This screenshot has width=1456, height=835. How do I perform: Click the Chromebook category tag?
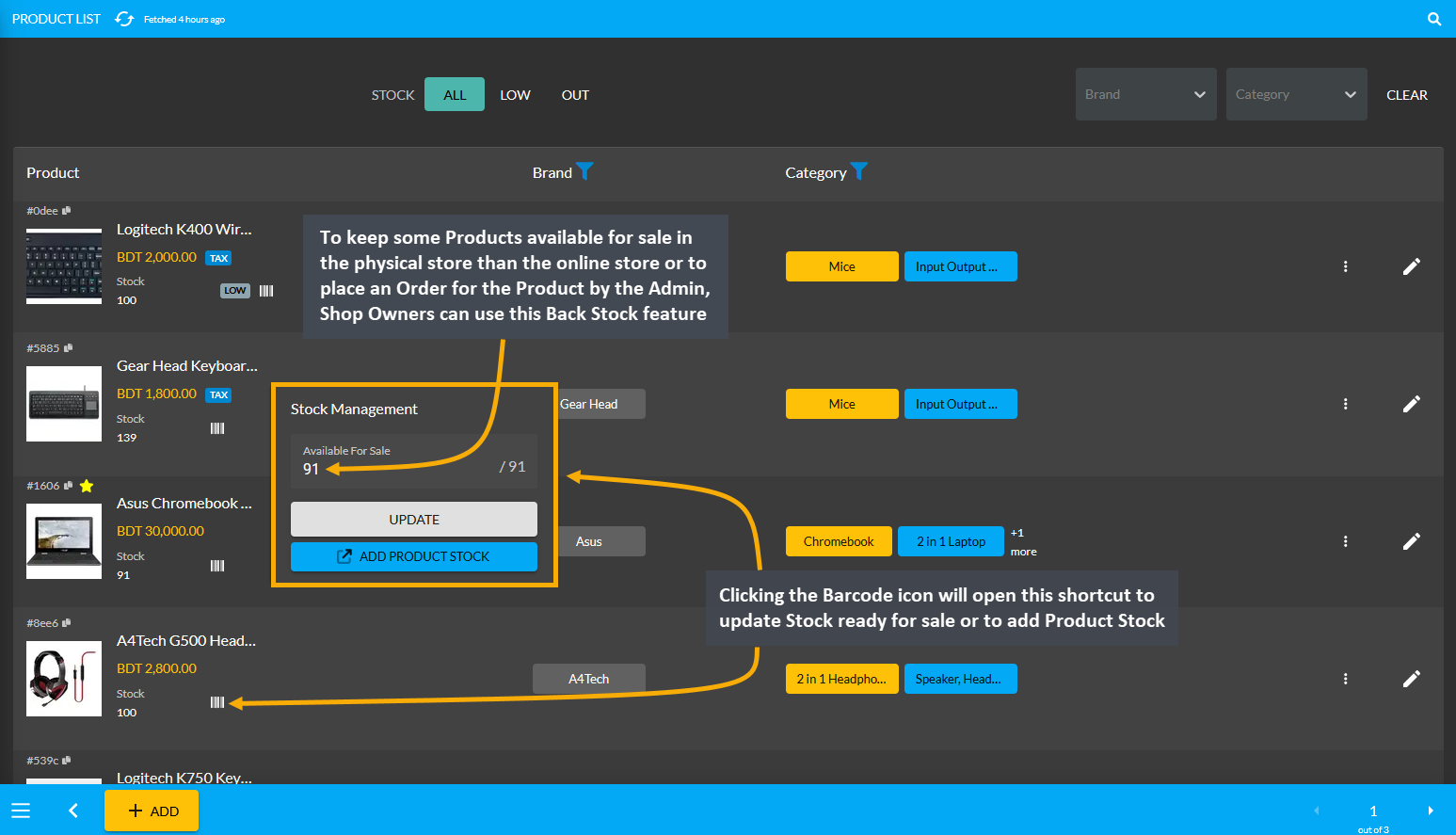tap(839, 541)
